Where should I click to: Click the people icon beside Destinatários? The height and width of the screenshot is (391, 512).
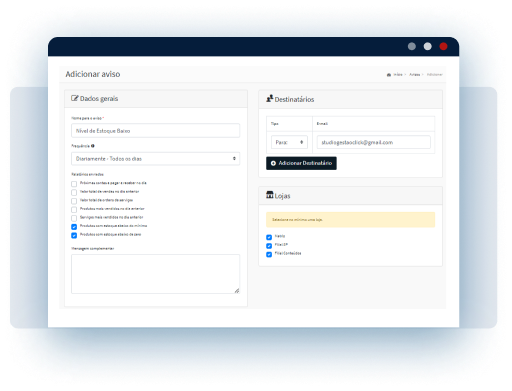(270, 99)
